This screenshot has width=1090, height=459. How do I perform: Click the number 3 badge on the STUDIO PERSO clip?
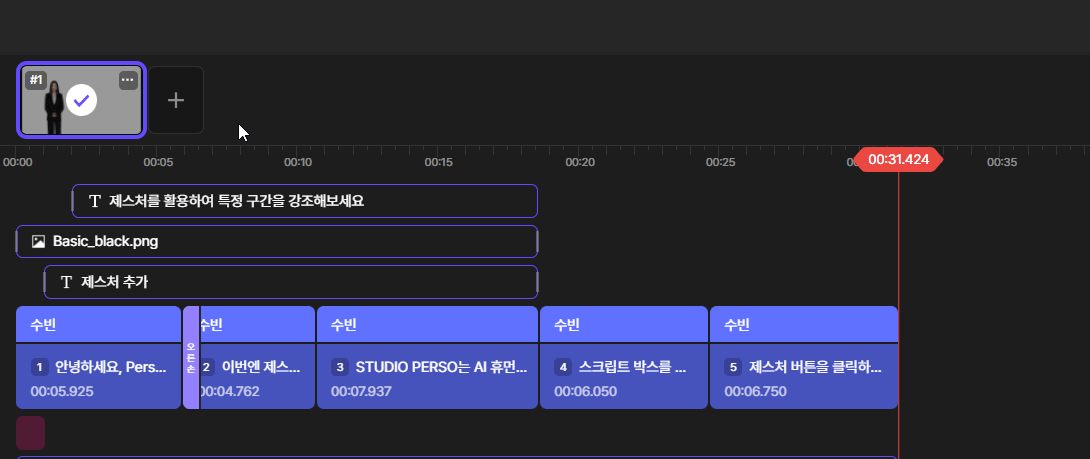340,367
